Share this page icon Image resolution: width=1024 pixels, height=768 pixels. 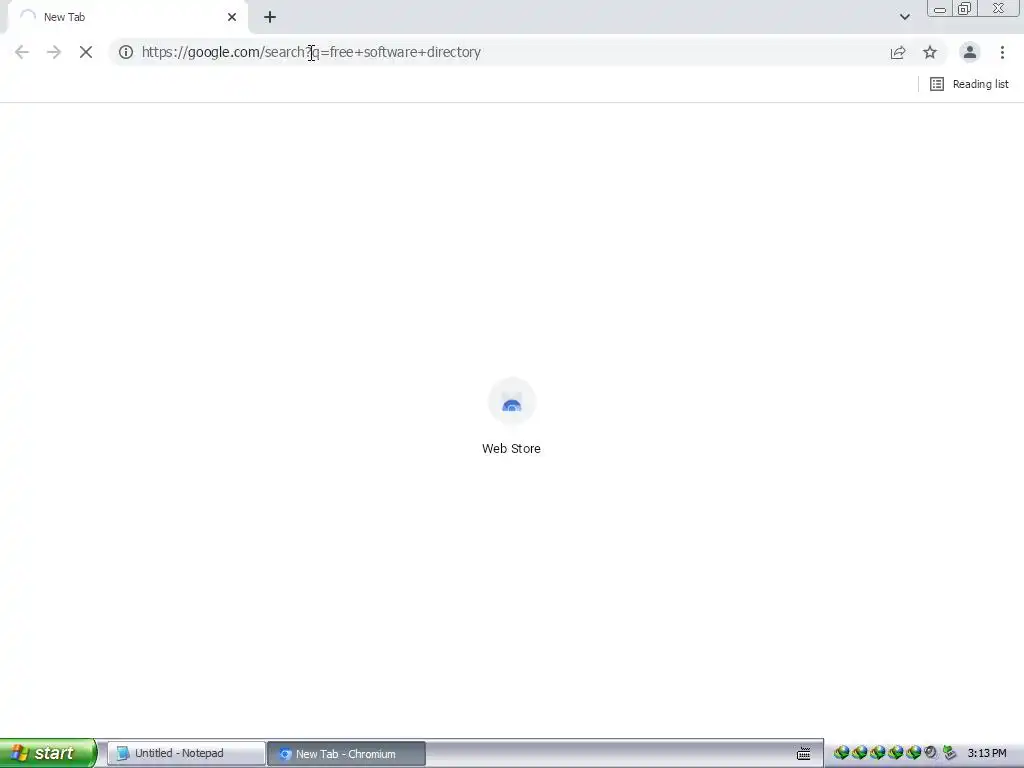(898, 52)
